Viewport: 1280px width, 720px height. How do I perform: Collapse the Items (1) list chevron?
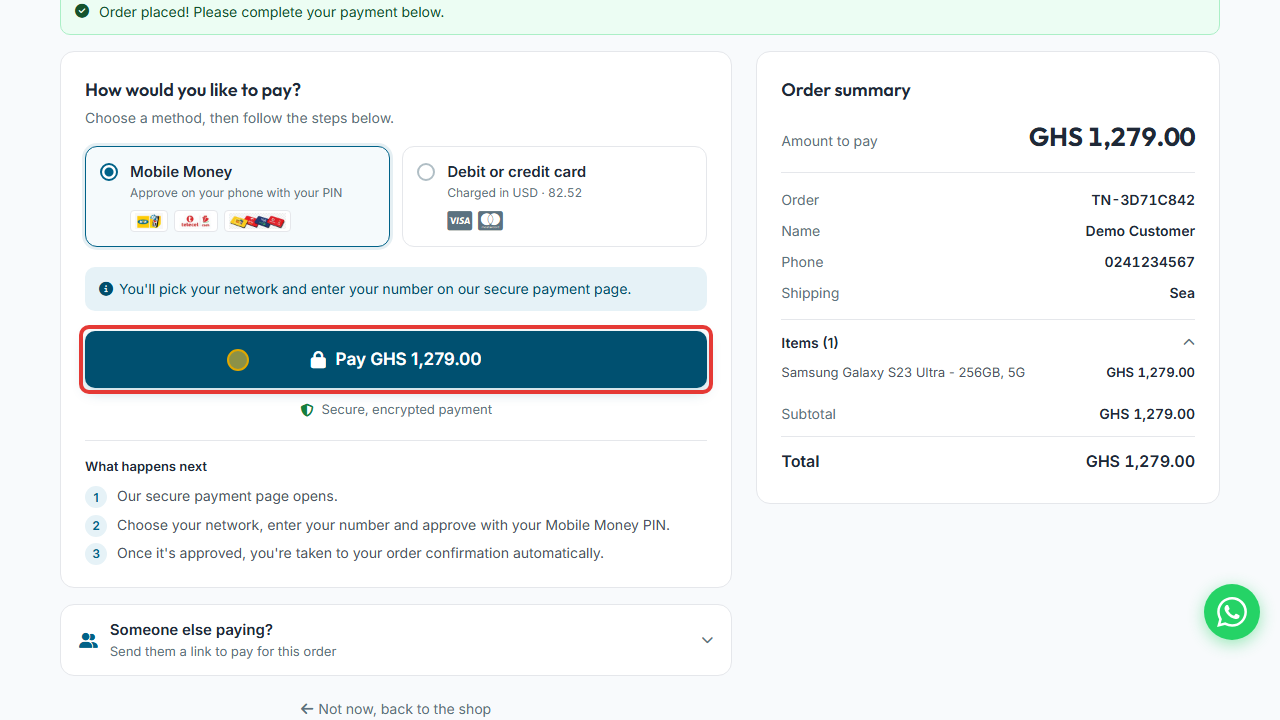[x=1189, y=343]
